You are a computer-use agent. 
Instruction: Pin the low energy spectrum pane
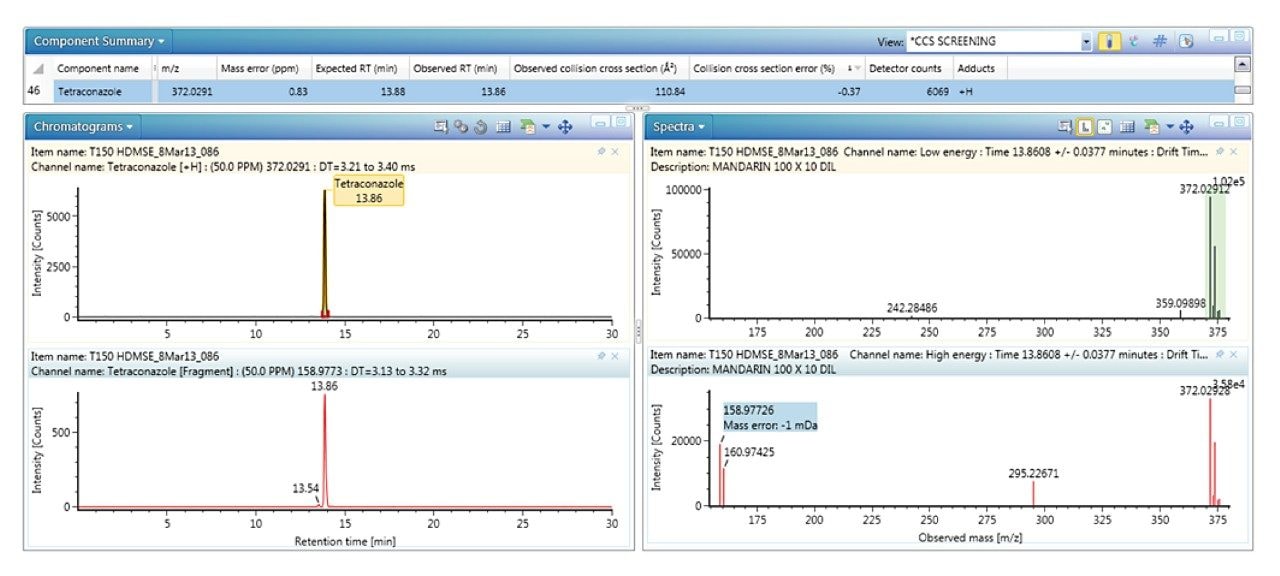tap(1220, 151)
